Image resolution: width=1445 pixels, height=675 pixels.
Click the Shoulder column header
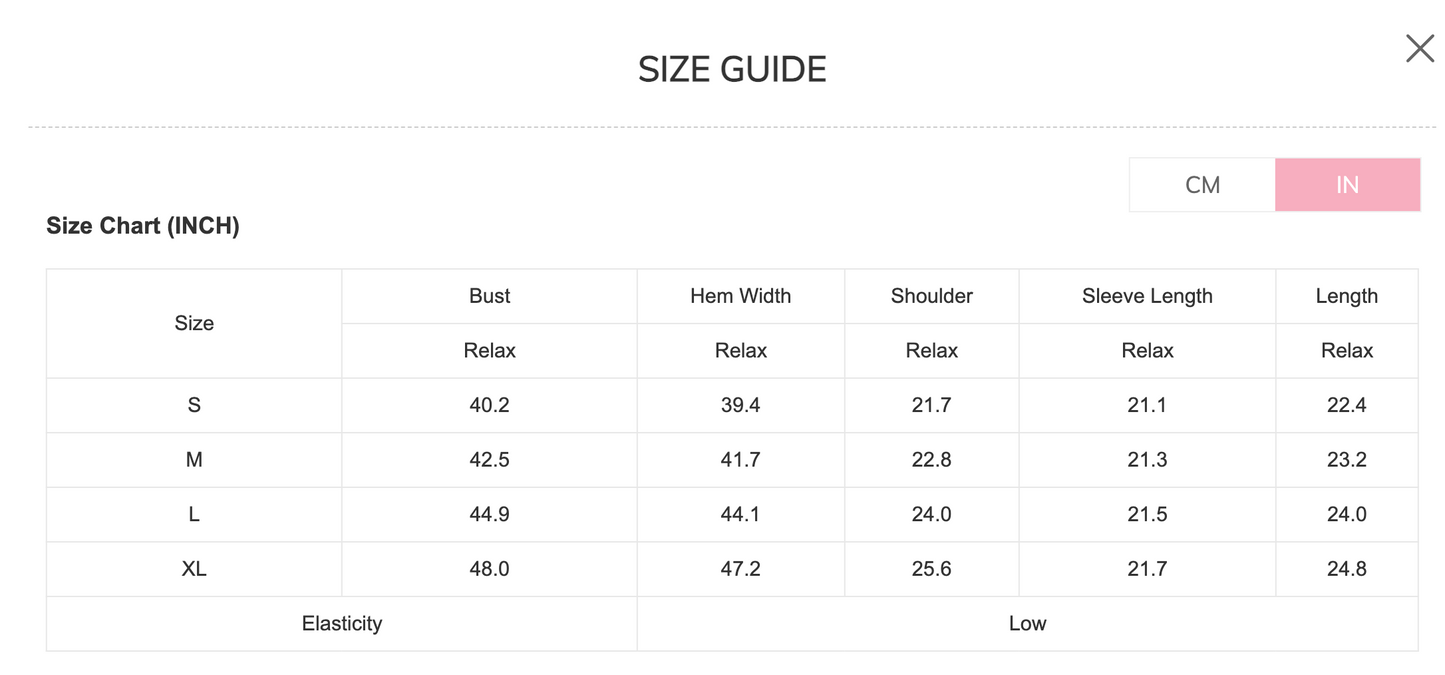[931, 296]
